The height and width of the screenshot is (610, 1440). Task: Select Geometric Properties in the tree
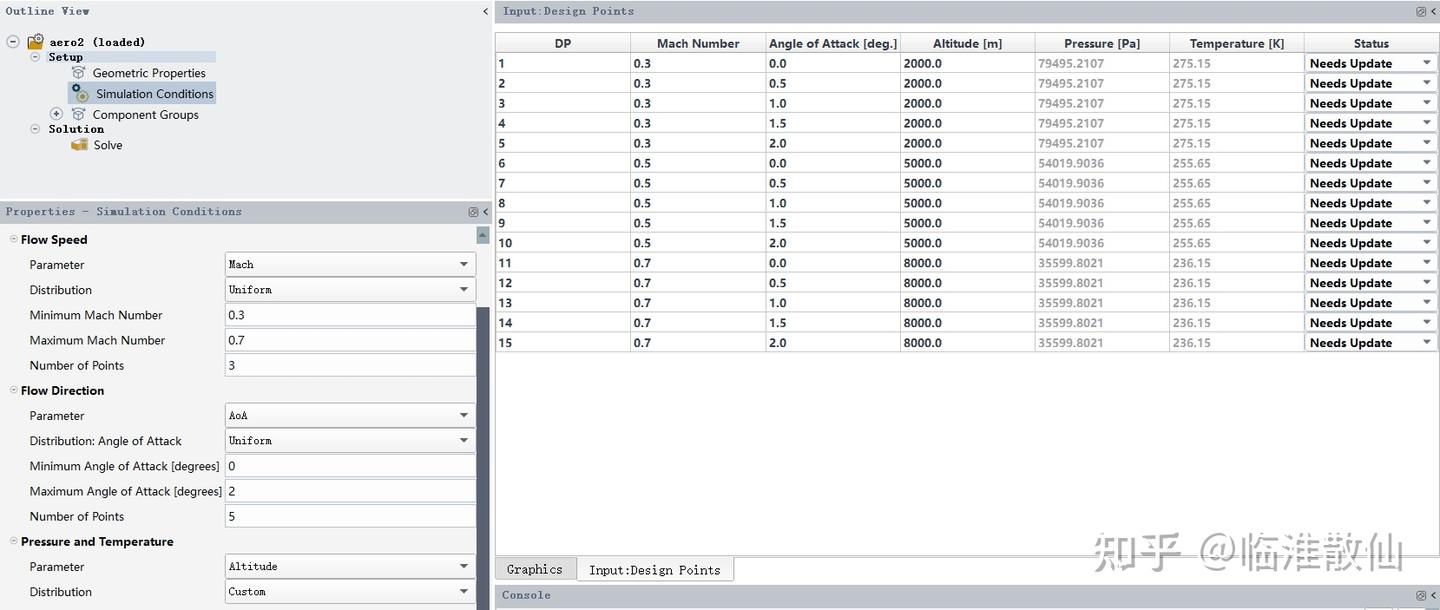(149, 73)
